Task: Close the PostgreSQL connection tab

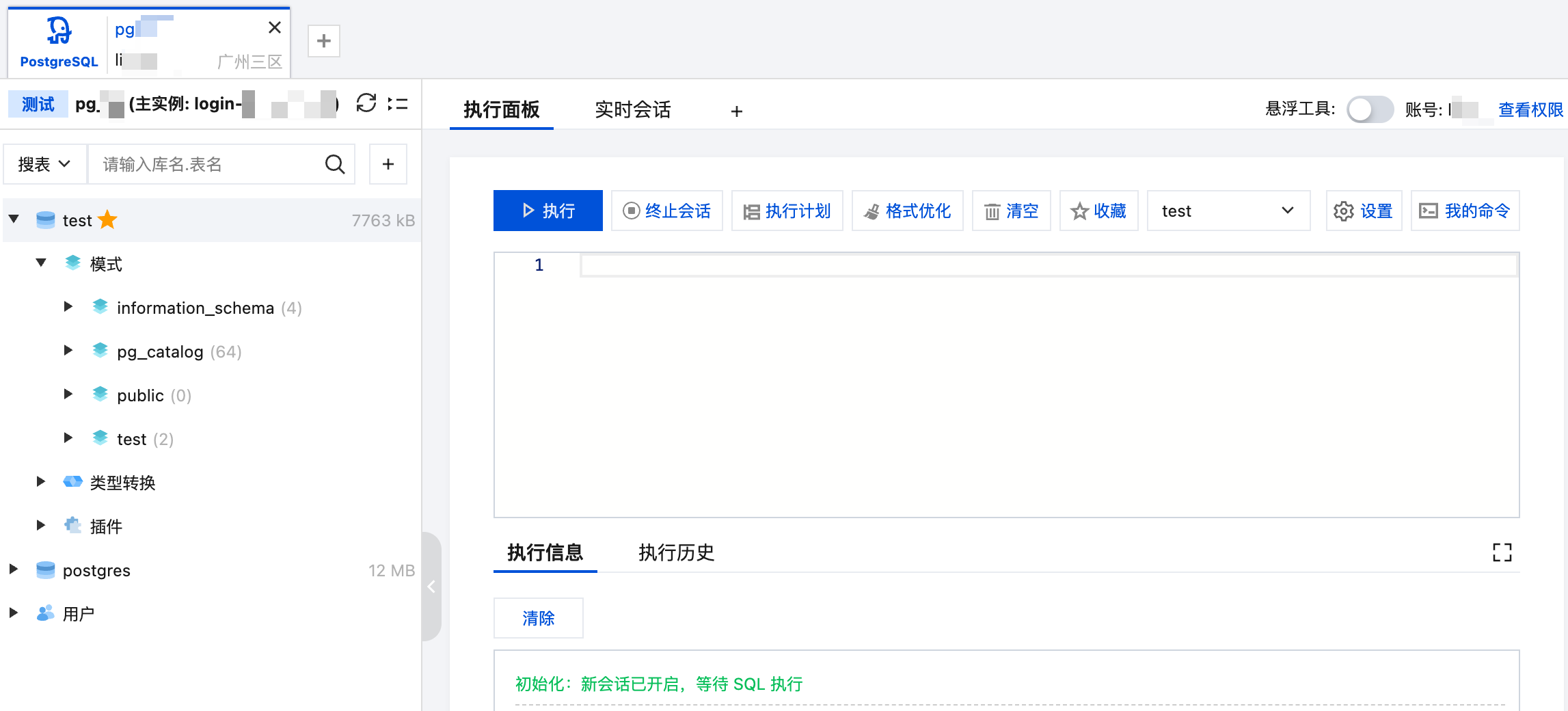Action: click(275, 28)
